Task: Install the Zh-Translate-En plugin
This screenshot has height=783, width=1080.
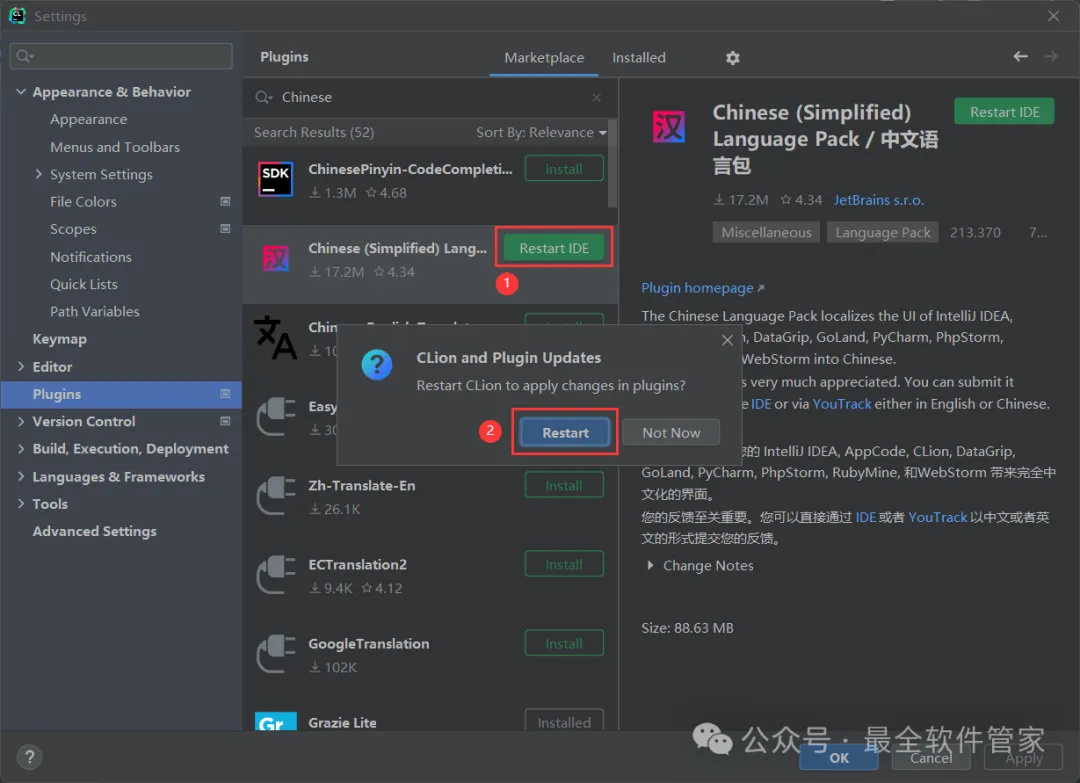Action: click(564, 486)
